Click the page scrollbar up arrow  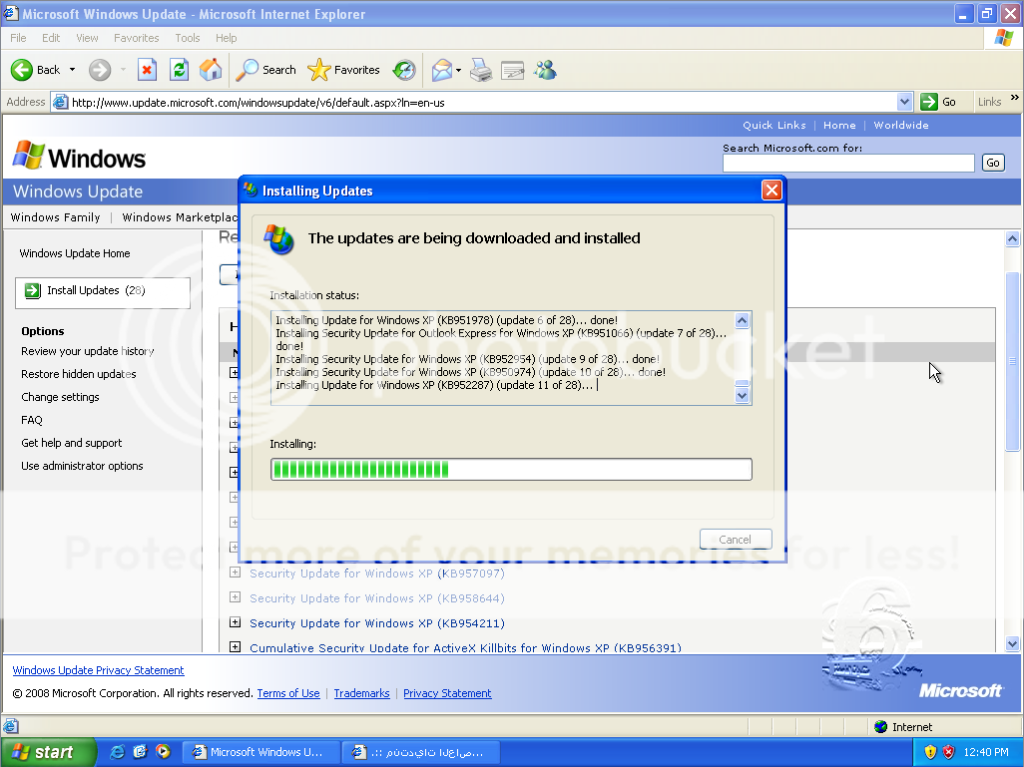tap(1012, 238)
